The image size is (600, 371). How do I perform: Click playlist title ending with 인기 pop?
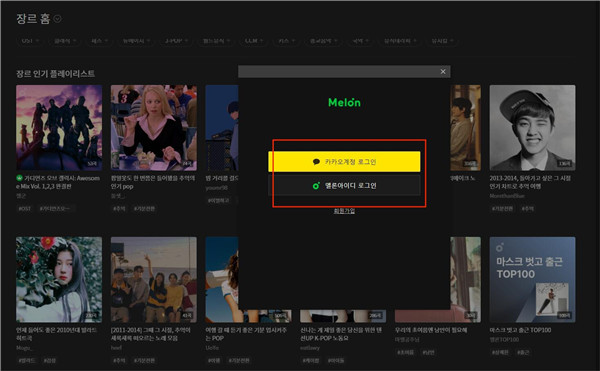[x=153, y=182]
